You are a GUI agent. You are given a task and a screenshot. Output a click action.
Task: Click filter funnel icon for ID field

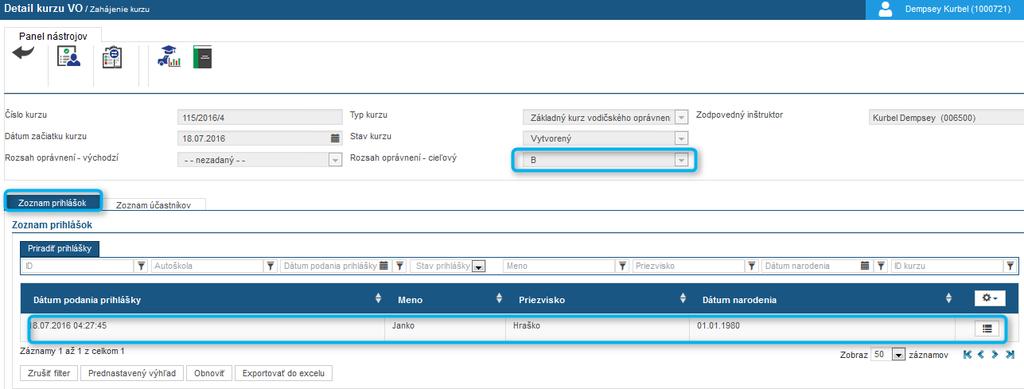[141, 266]
